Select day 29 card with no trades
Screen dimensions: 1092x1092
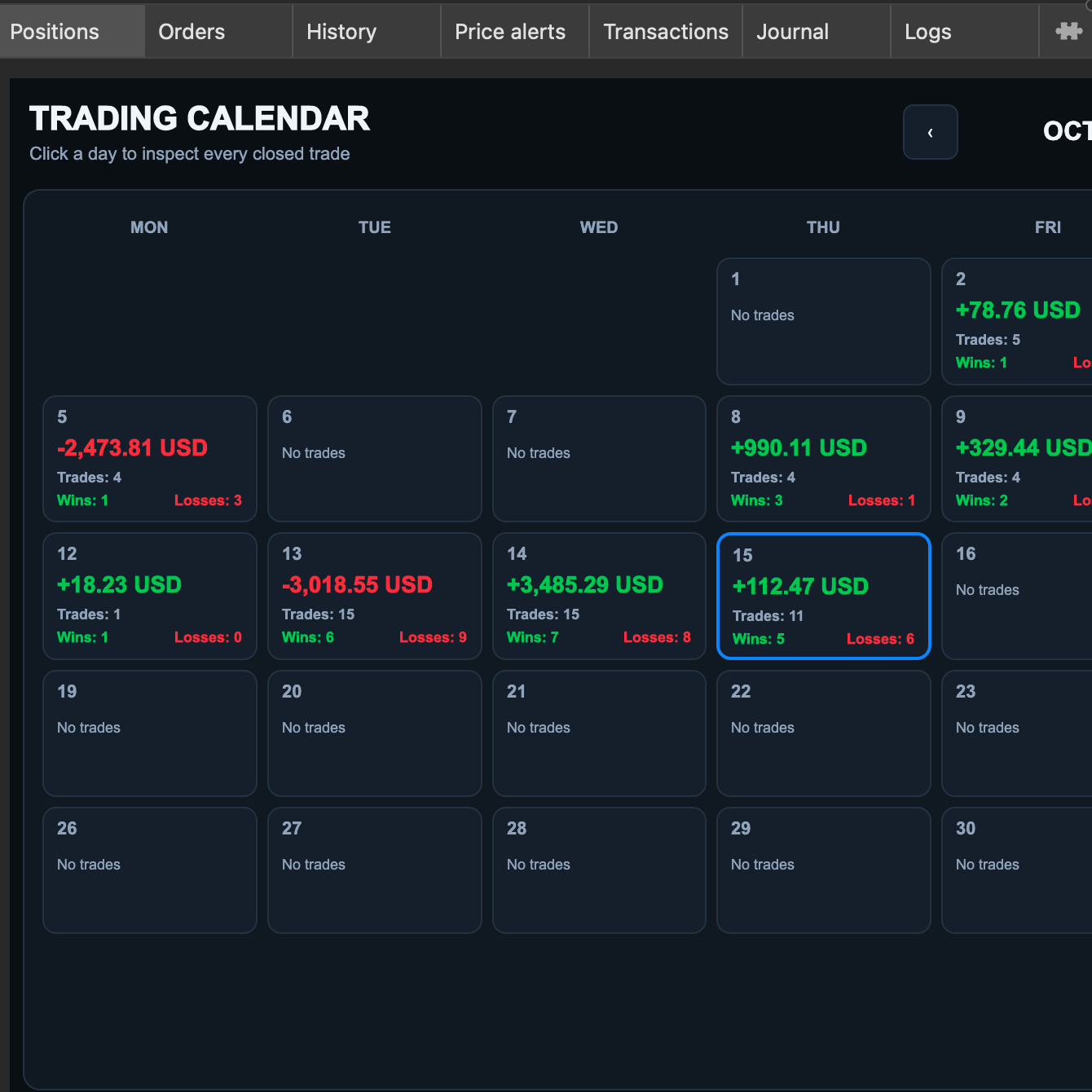[824, 870]
